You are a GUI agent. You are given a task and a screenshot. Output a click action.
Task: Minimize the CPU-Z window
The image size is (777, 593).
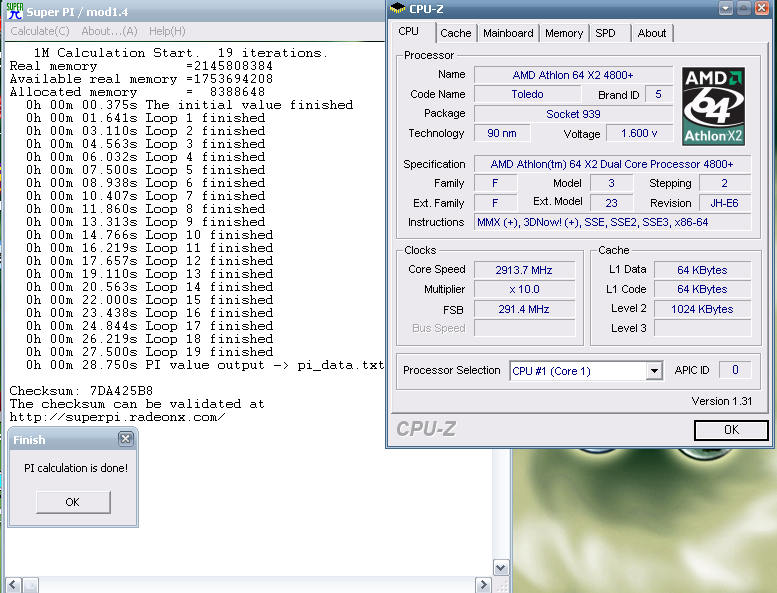[x=725, y=8]
